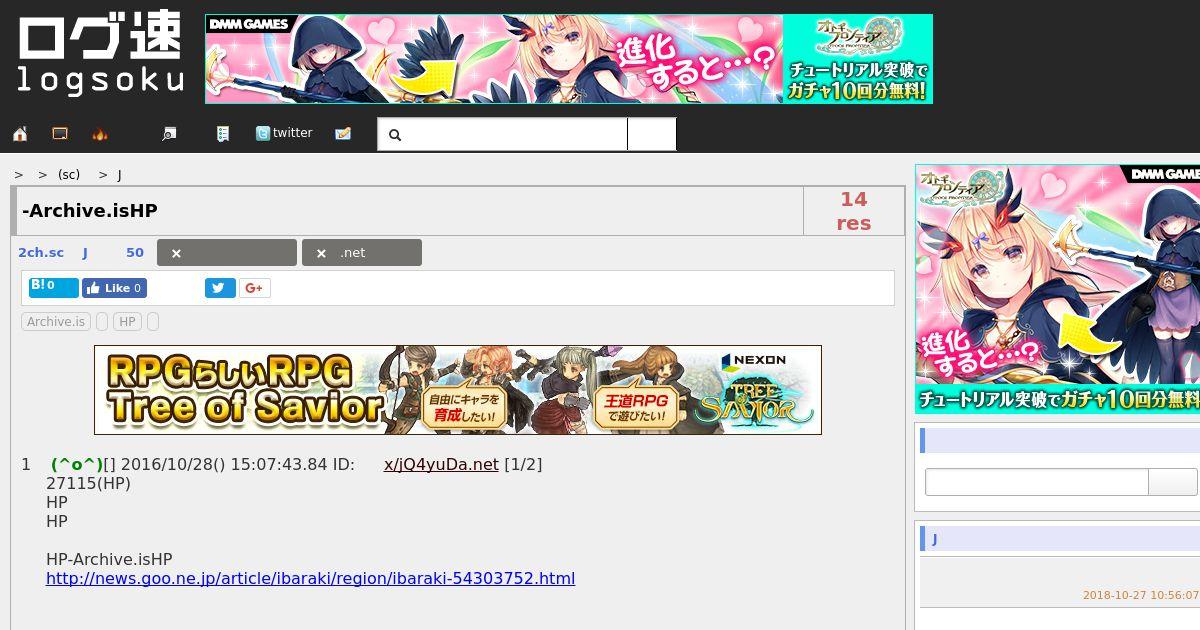Open poster ID x/jQ4yuDa.net link
This screenshot has width=1200, height=630.
[x=441, y=464]
